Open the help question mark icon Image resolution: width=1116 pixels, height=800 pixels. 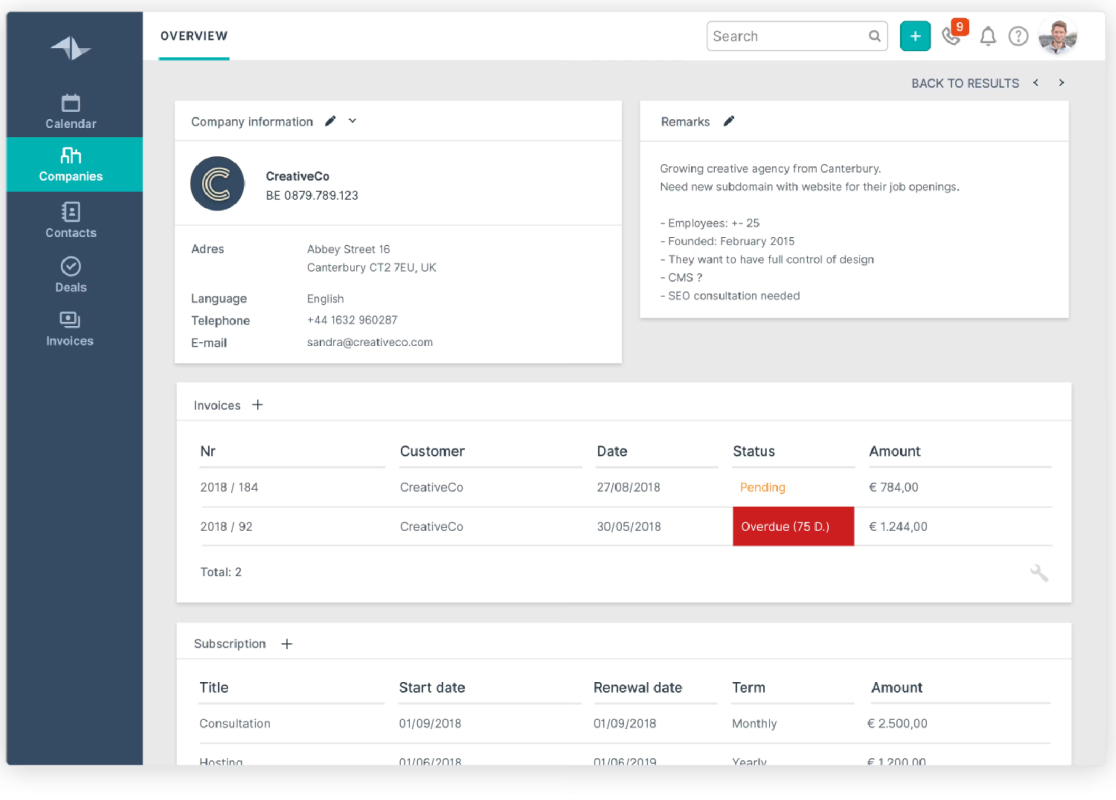tap(1018, 36)
